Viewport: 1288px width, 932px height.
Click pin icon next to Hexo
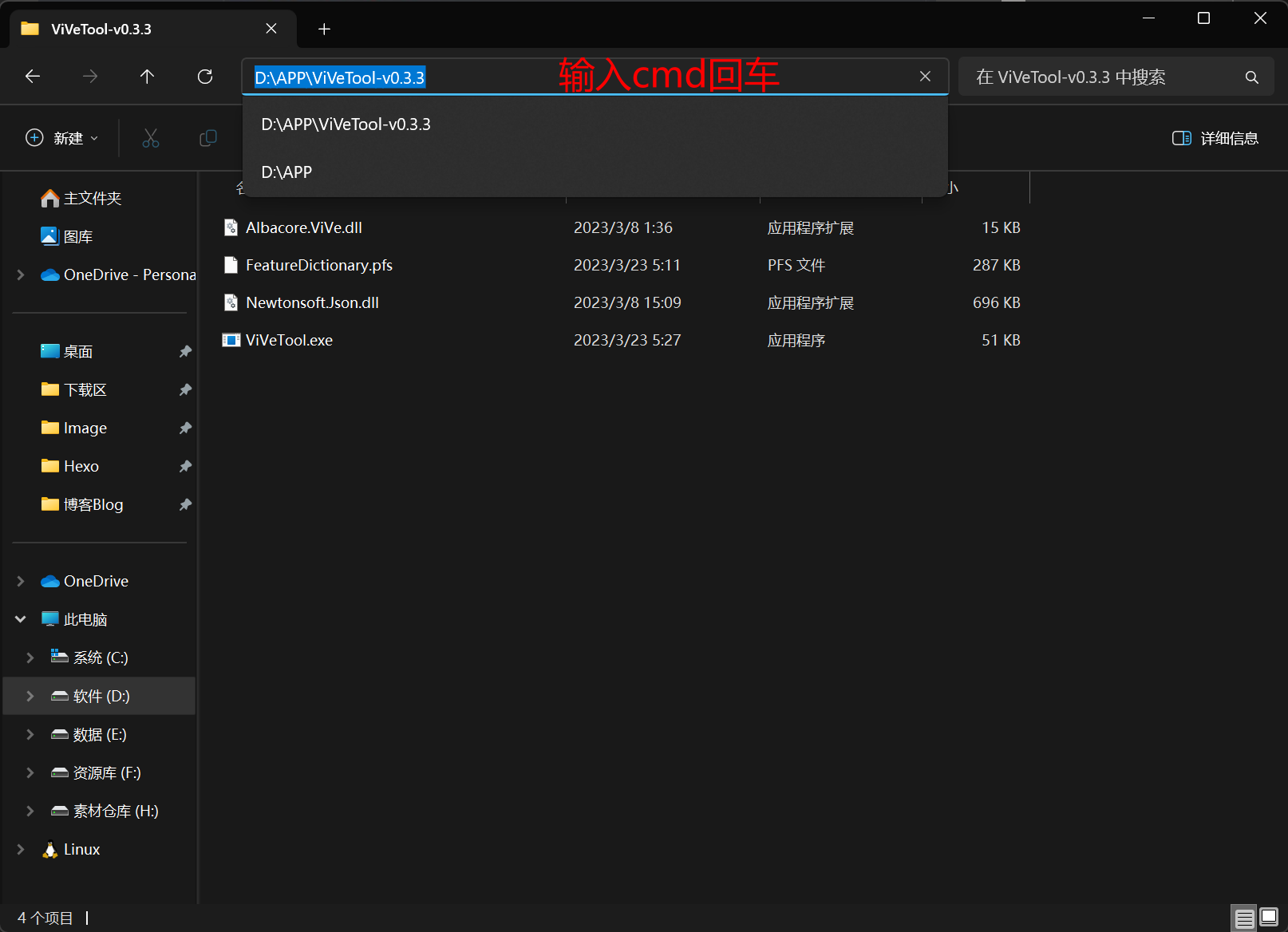tap(185, 466)
